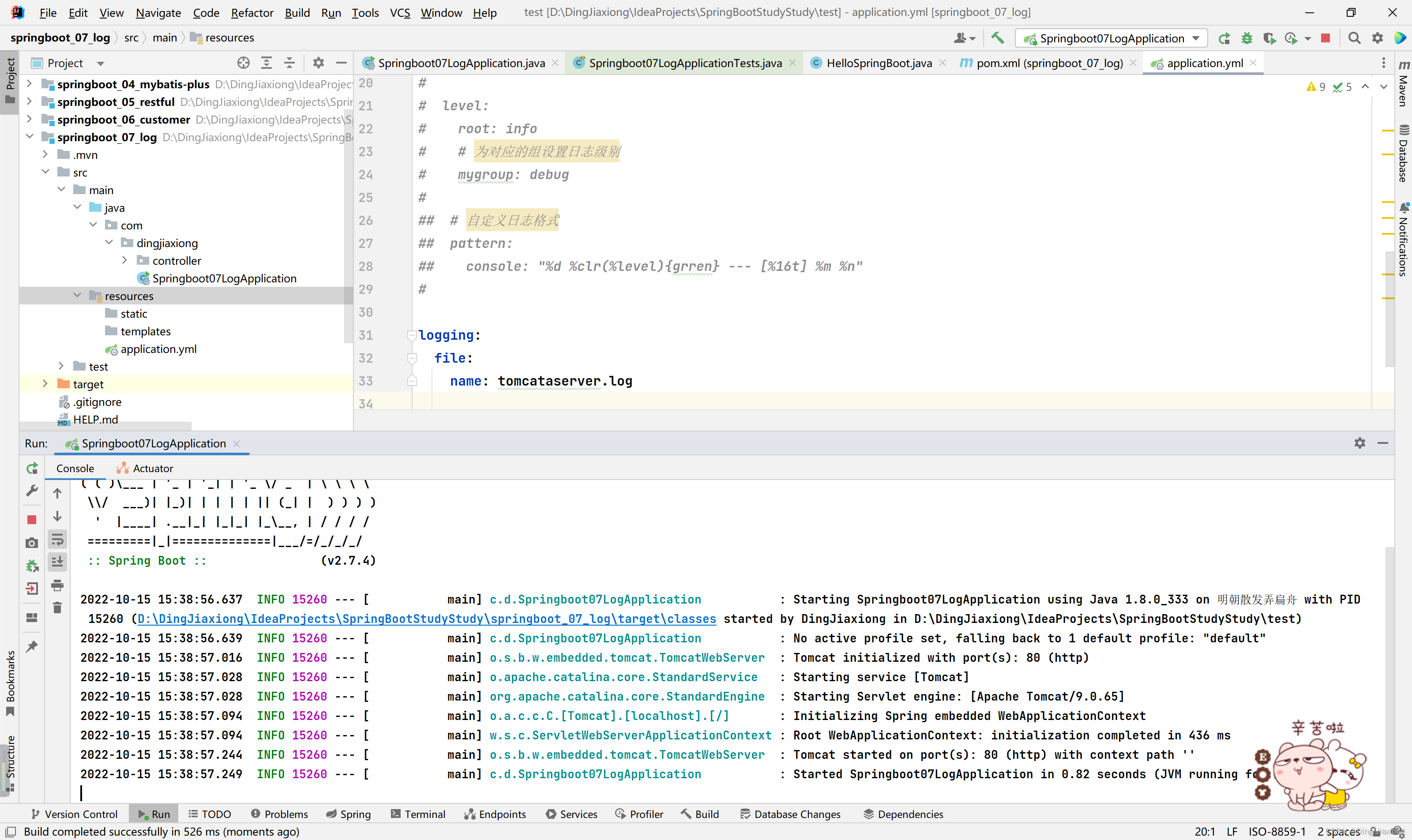This screenshot has height=840, width=1412.
Task: Hide the Project tool window
Action: tap(342, 63)
